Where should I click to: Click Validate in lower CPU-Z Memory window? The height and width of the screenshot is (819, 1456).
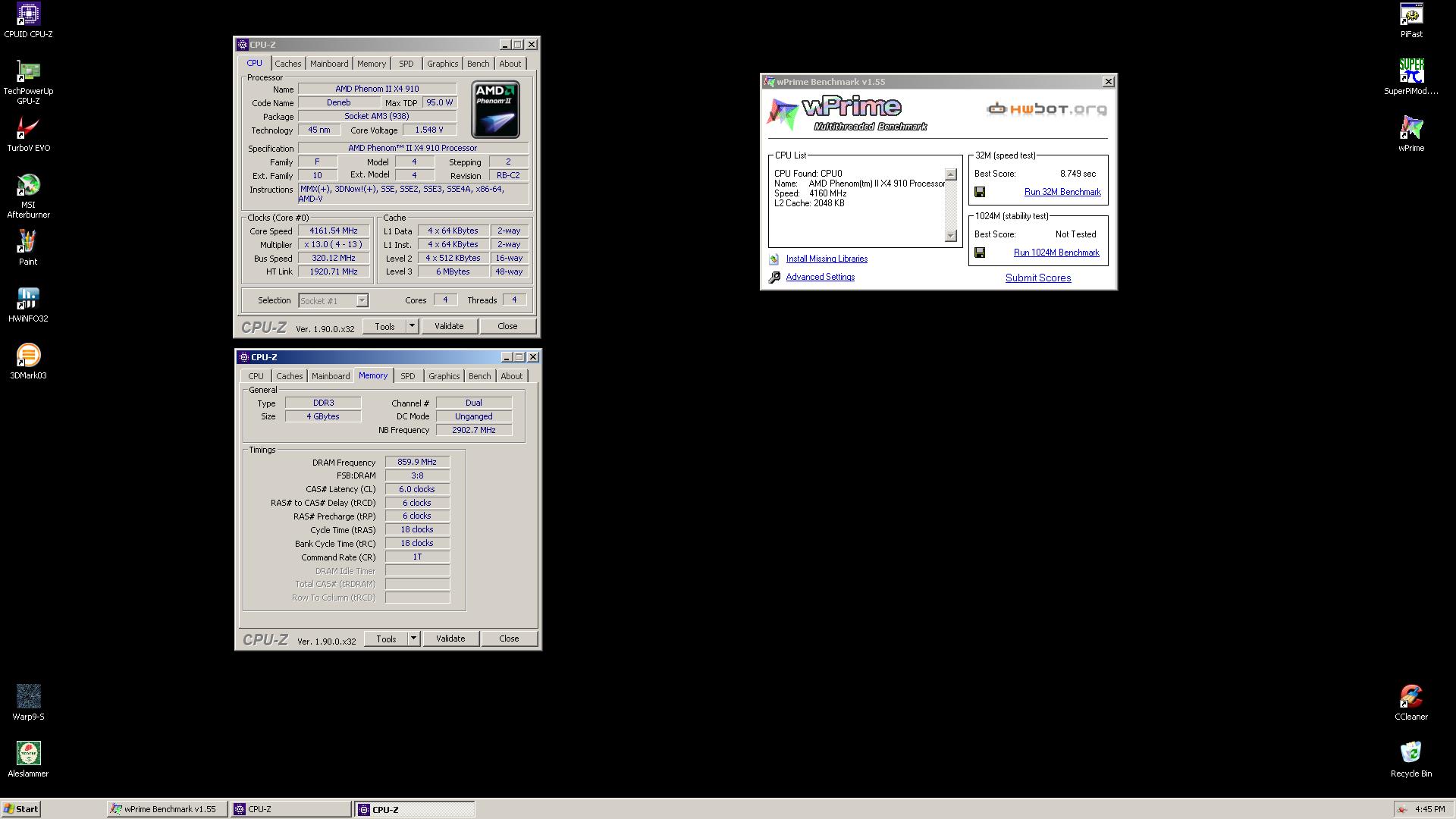[x=450, y=639]
